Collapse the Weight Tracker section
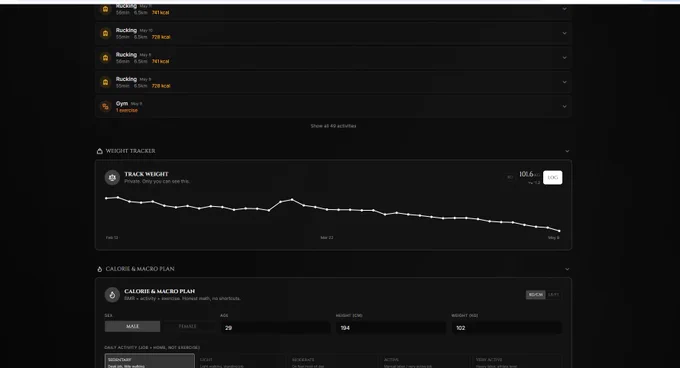The width and height of the screenshot is (680, 368). click(567, 151)
